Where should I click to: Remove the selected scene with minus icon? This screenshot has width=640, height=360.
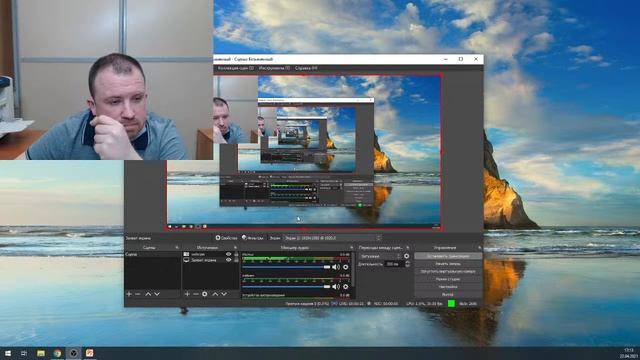138,294
